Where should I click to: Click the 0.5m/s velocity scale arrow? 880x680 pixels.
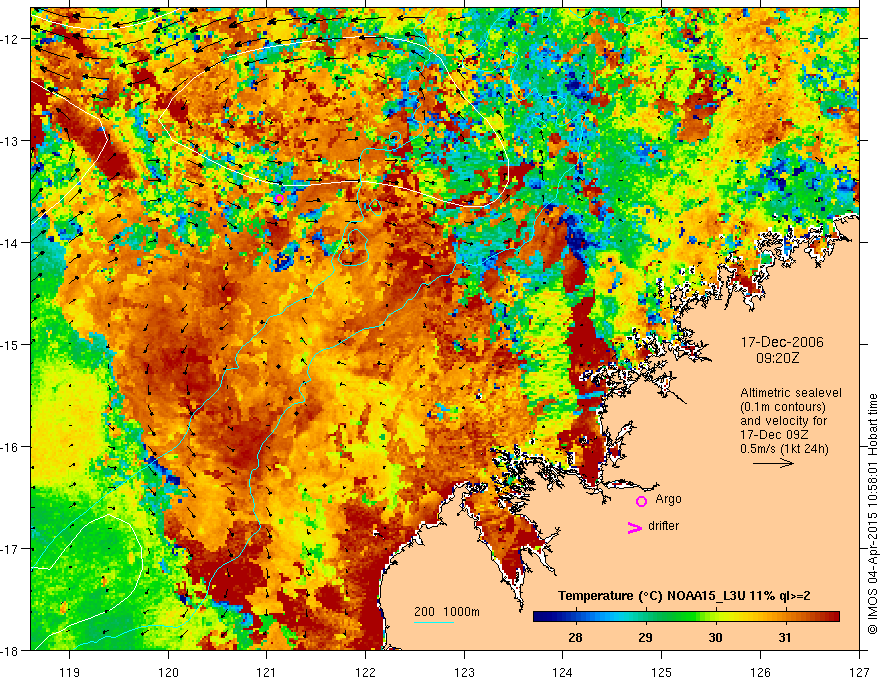tap(773, 463)
